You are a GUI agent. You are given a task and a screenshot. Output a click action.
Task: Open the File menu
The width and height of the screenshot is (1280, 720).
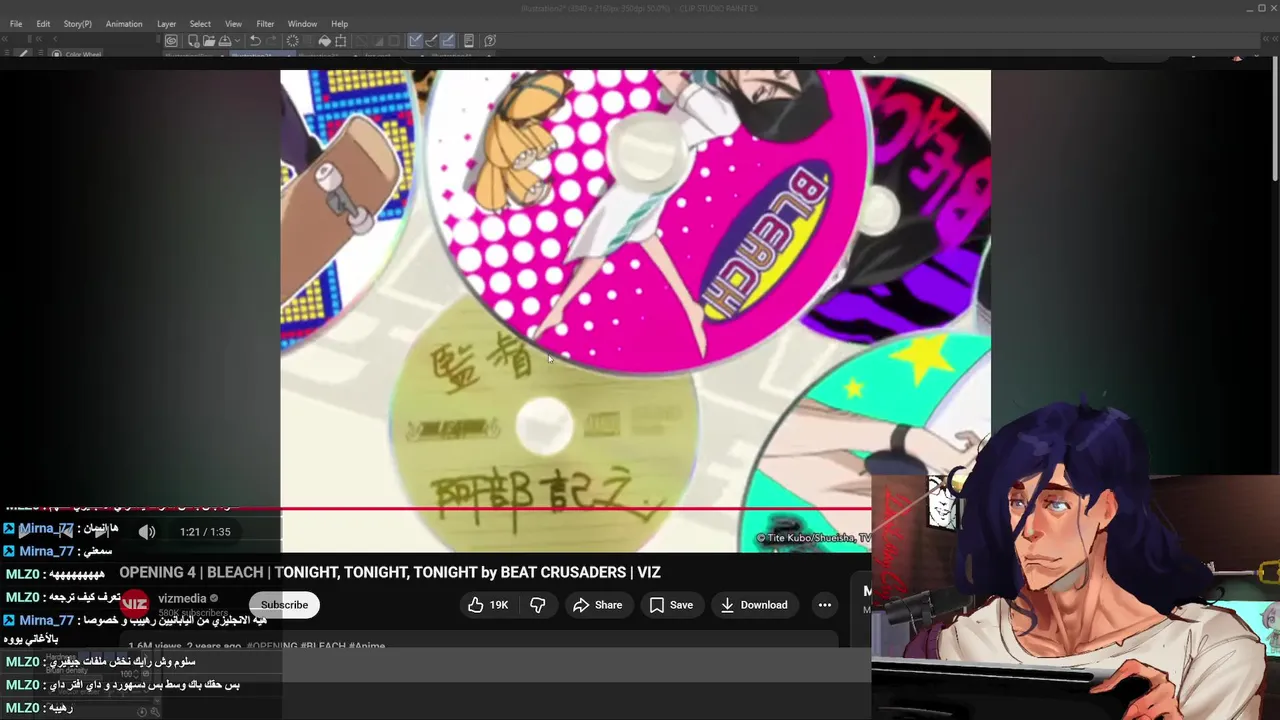[x=16, y=24]
